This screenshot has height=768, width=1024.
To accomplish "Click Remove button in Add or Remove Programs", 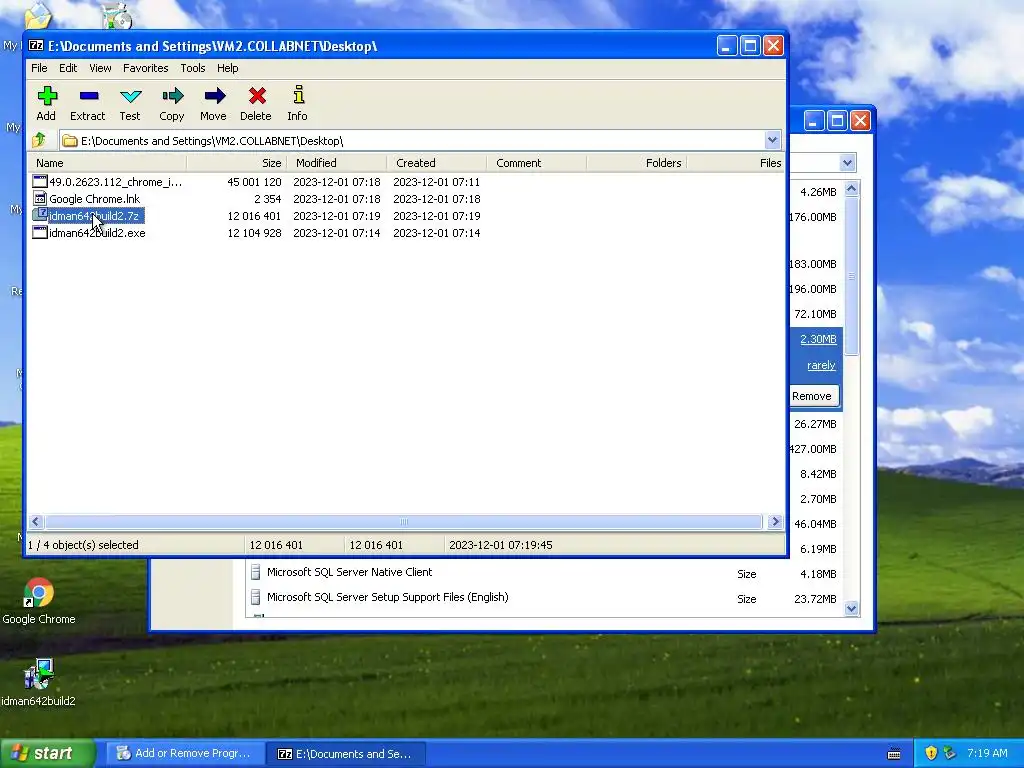I will (812, 396).
